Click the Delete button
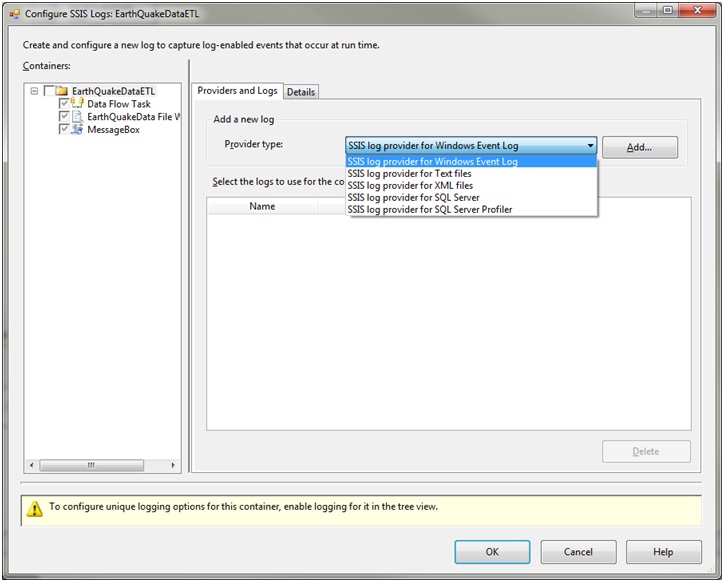This screenshot has height=582, width=724. 646,451
